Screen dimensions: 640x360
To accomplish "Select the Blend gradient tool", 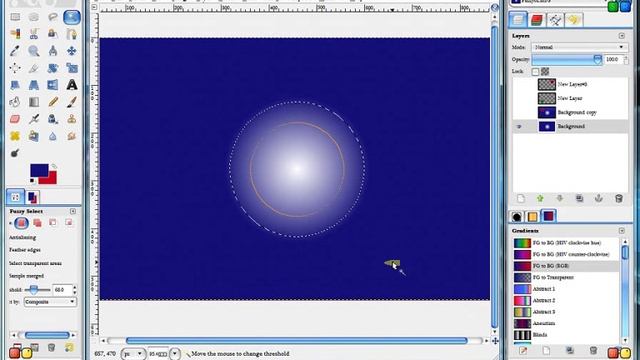I will [34, 102].
